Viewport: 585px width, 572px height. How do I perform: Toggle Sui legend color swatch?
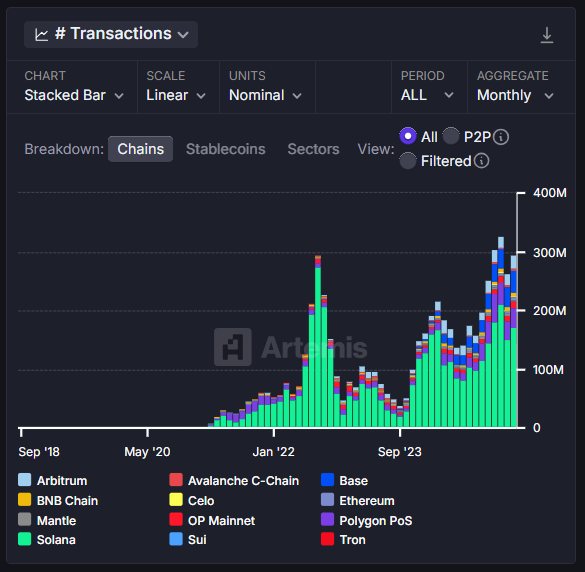tap(176, 539)
